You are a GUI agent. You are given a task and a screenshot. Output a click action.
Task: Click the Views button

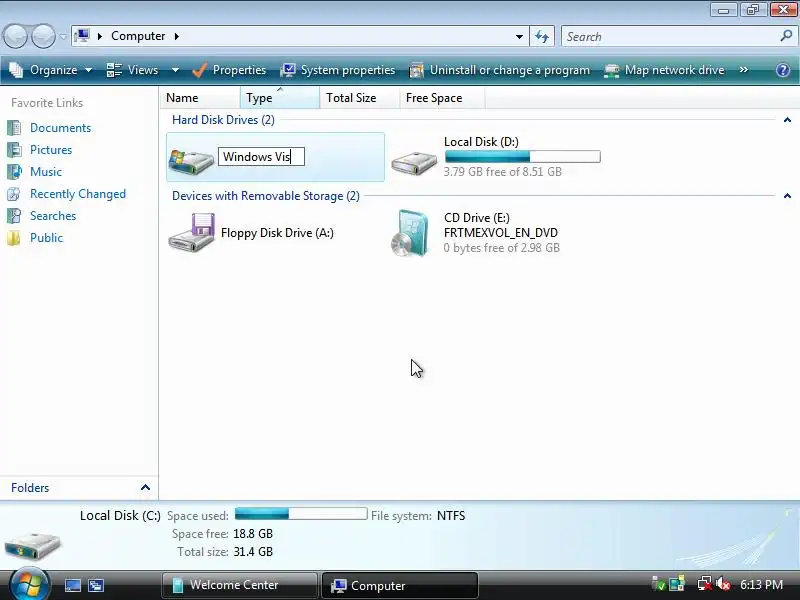click(x=133, y=70)
